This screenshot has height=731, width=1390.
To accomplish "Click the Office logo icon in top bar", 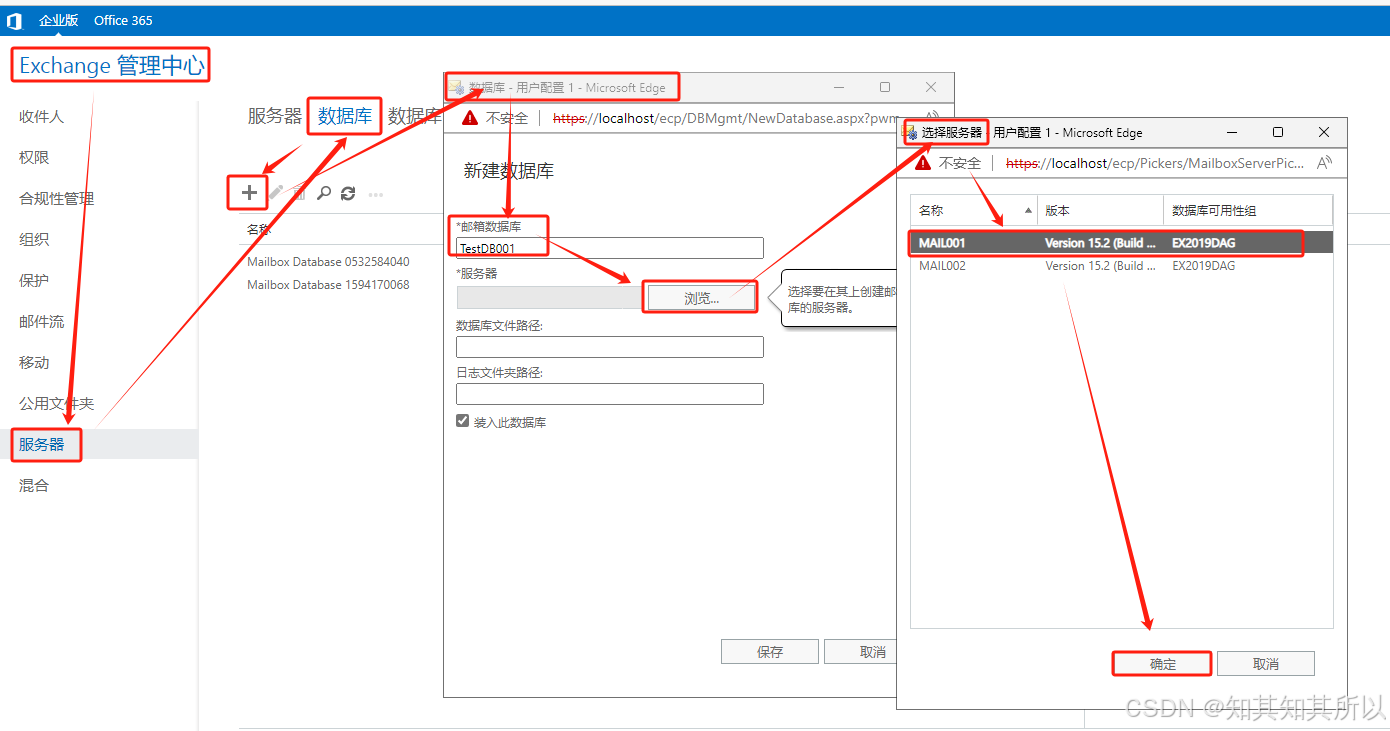I will pos(15,20).
